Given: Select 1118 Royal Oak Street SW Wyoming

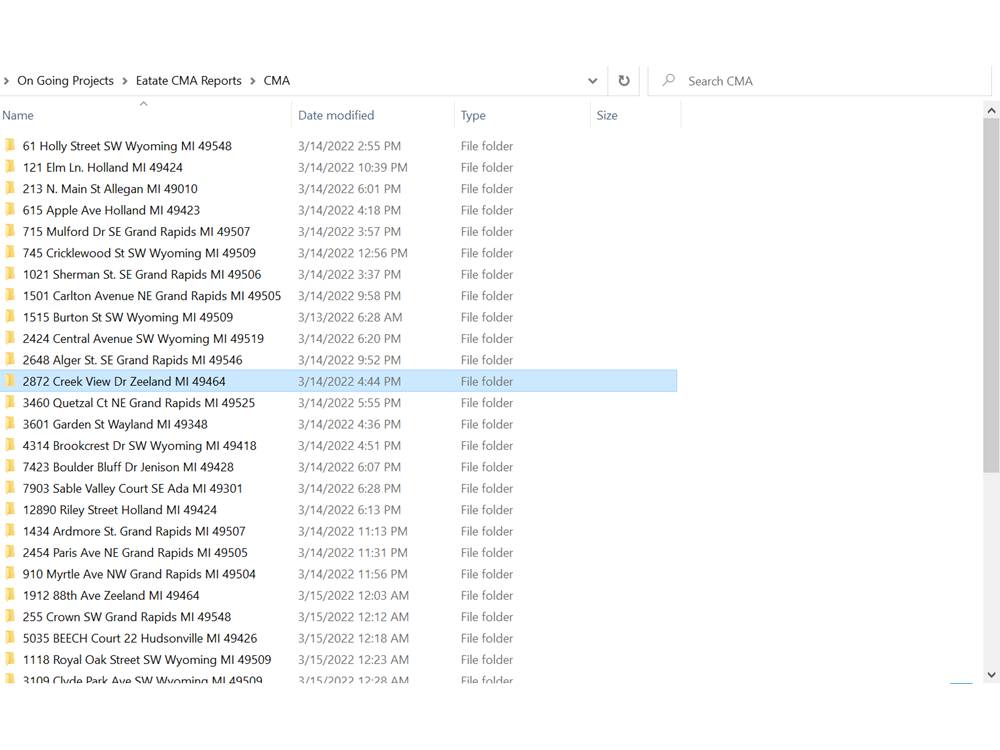Looking at the screenshot, I should coord(147,659).
